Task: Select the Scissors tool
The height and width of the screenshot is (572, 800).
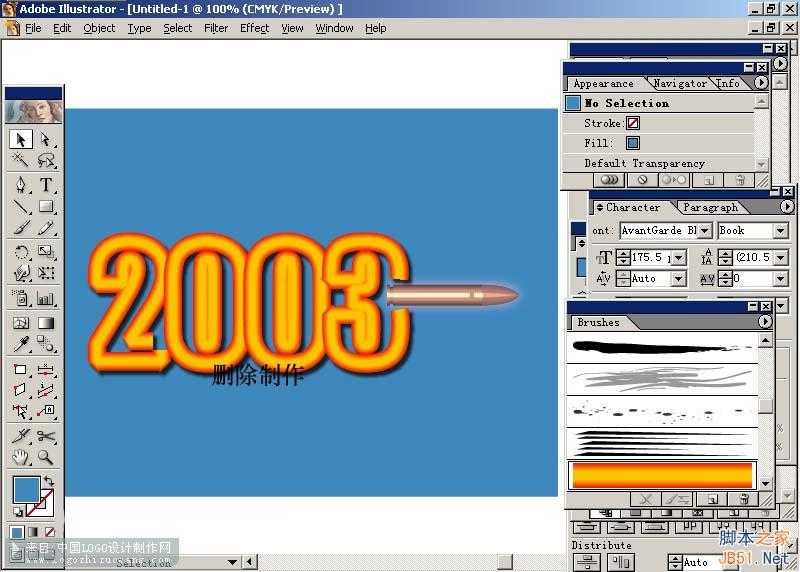Action: pyautogui.click(x=46, y=435)
